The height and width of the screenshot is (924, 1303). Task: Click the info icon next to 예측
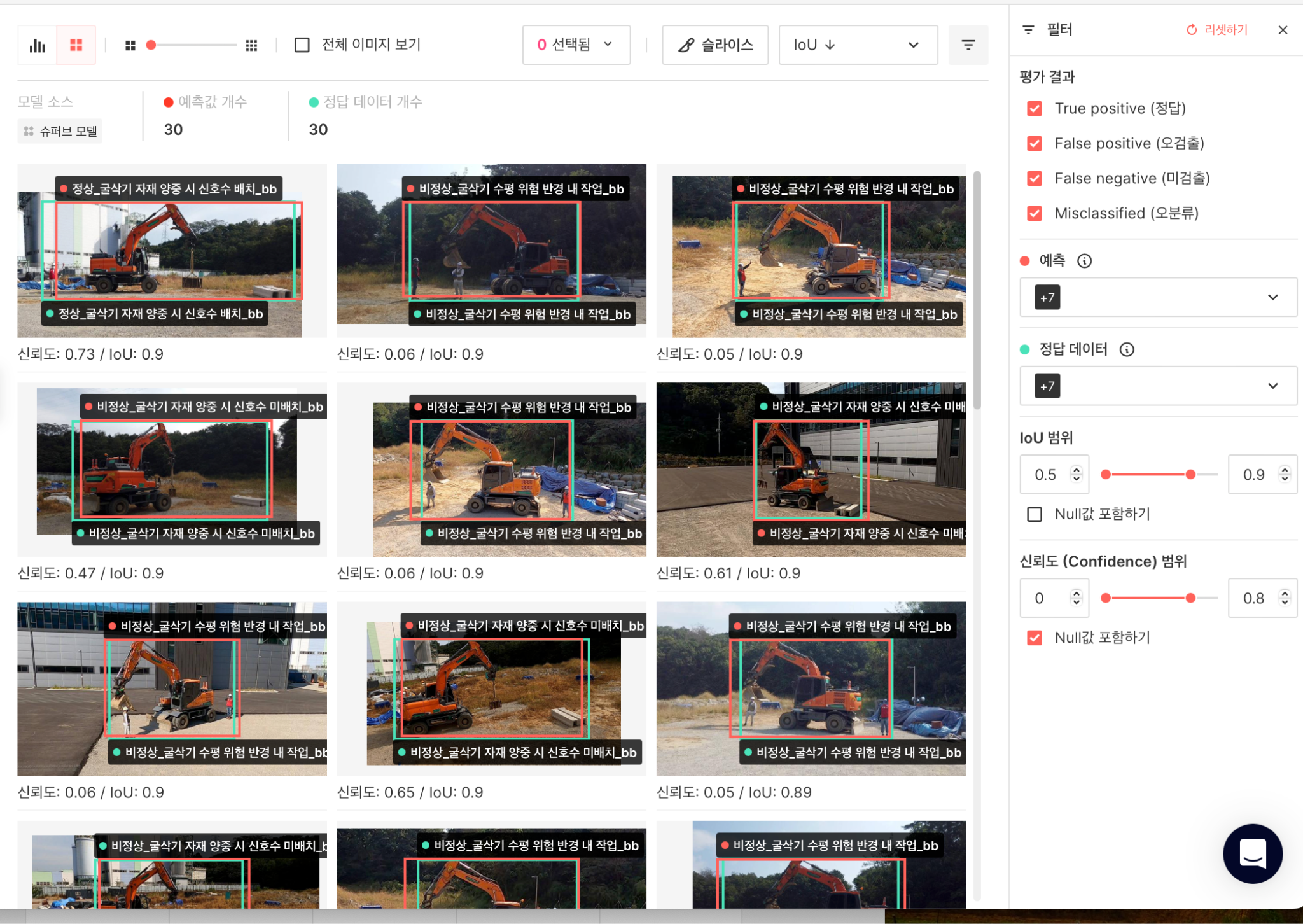[1084, 261]
